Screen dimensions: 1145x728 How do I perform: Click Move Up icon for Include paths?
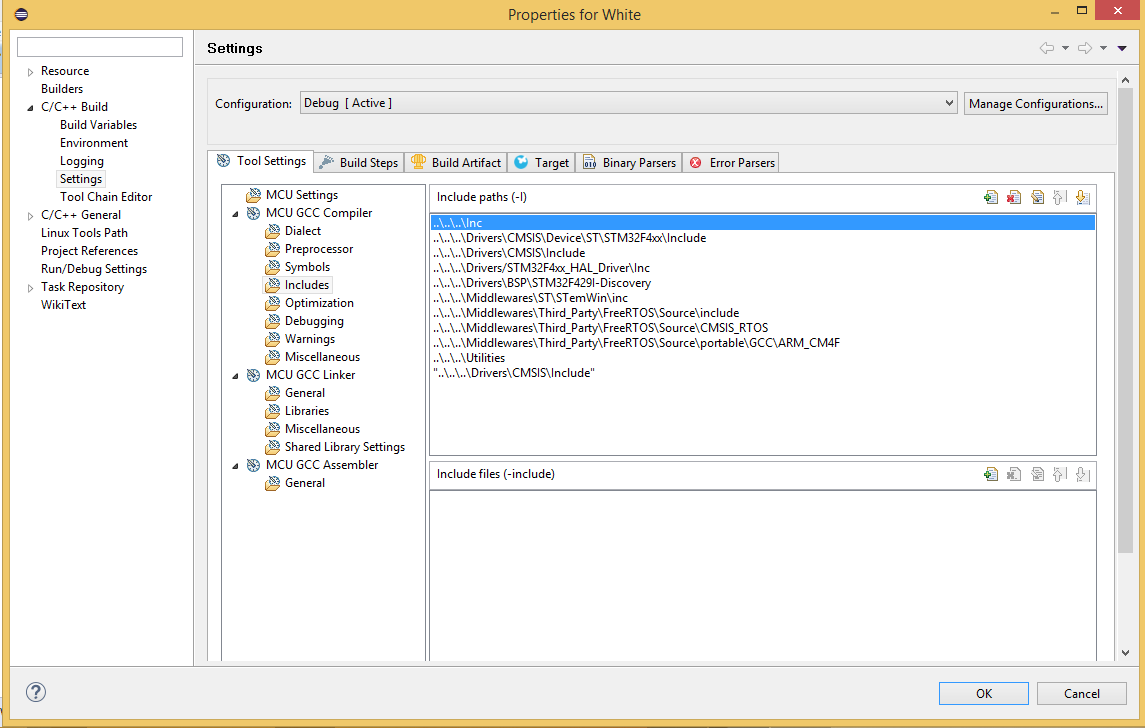[x=1060, y=198]
